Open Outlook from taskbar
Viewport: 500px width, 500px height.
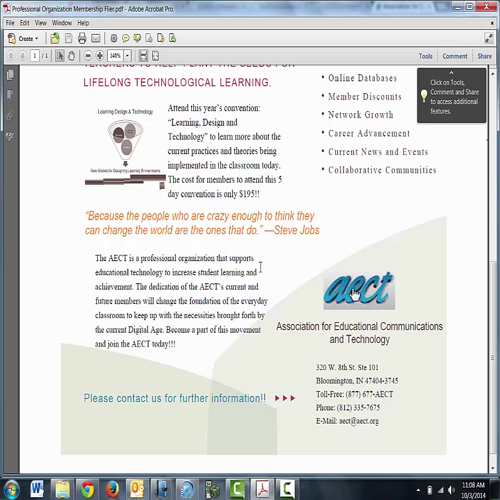click(137, 490)
